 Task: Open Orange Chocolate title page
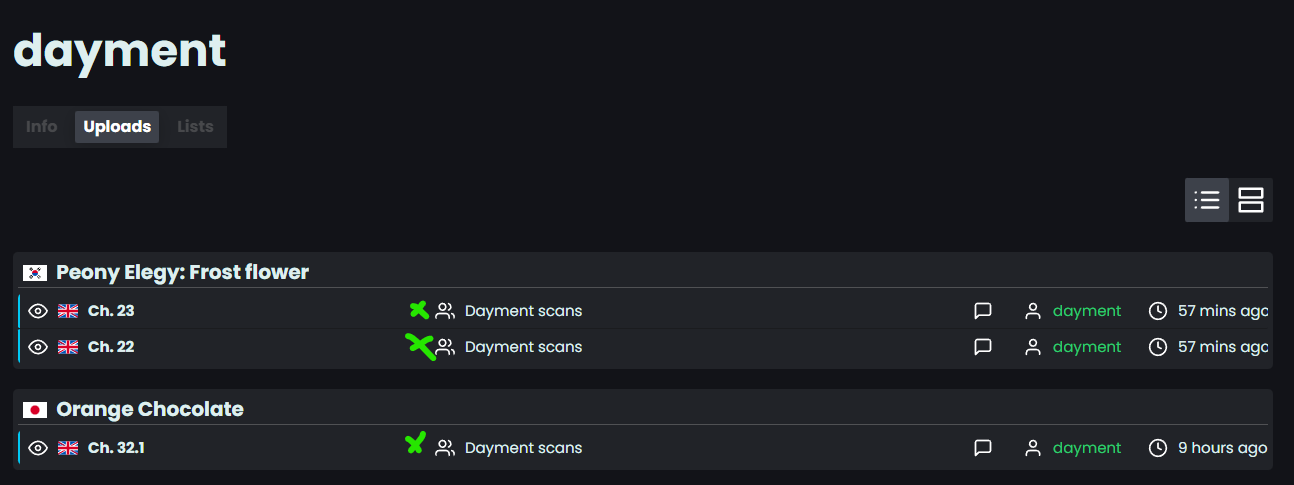150,409
